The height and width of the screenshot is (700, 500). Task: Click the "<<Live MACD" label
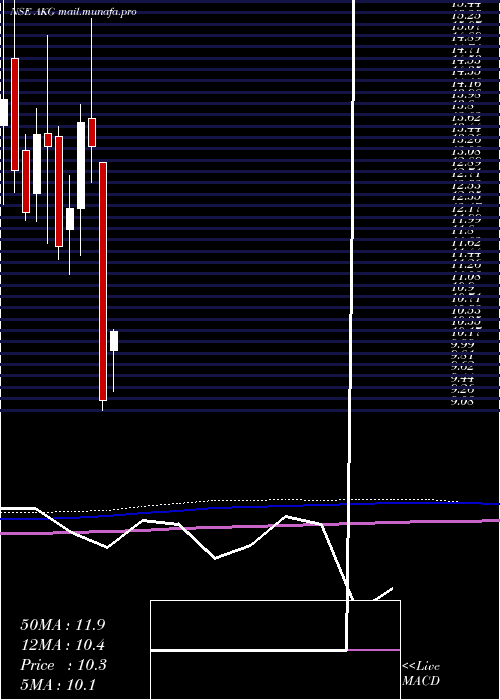point(421,674)
